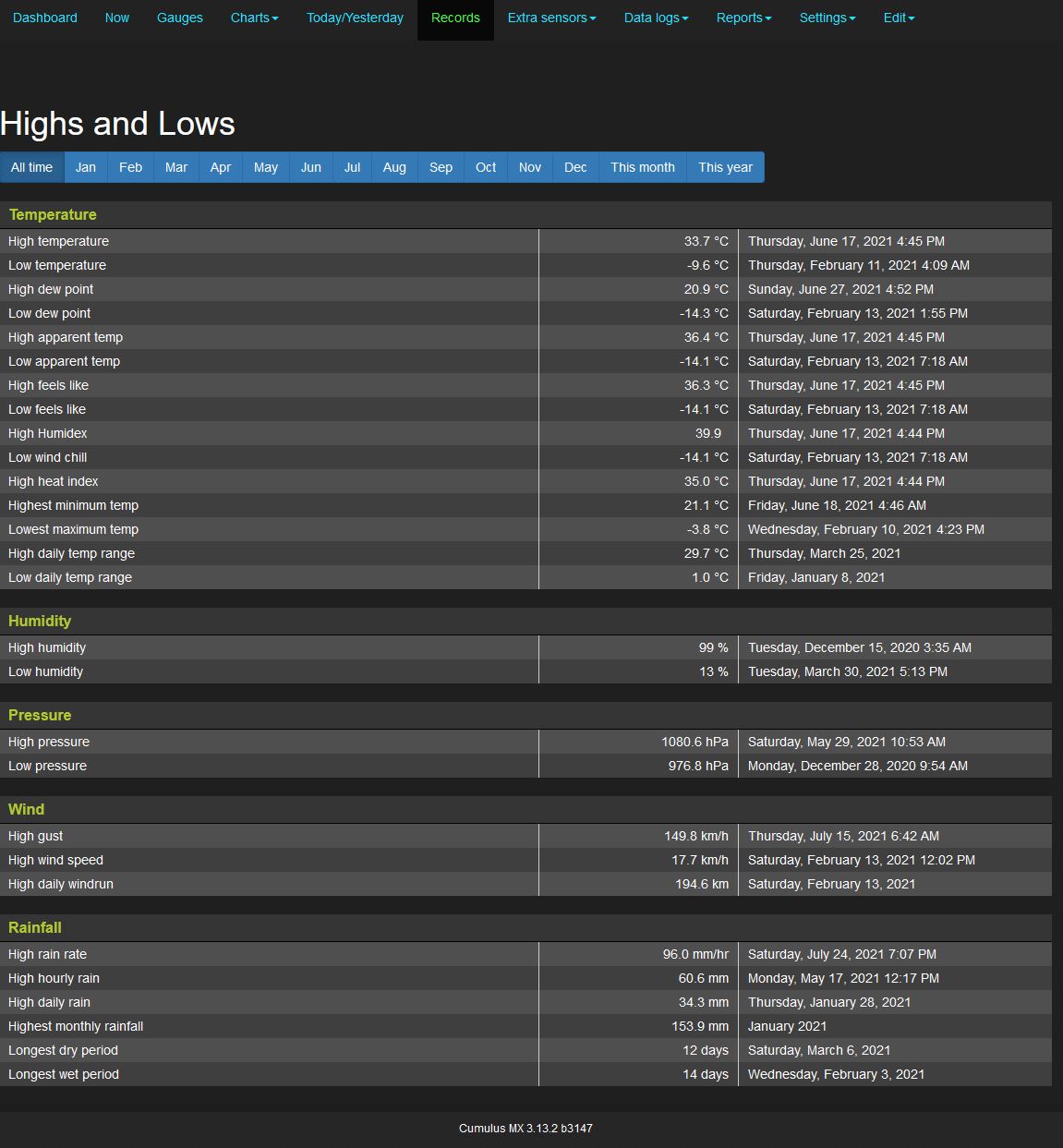Go to the Dashboard page
Image resolution: width=1063 pixels, height=1148 pixels.
pyautogui.click(x=45, y=18)
